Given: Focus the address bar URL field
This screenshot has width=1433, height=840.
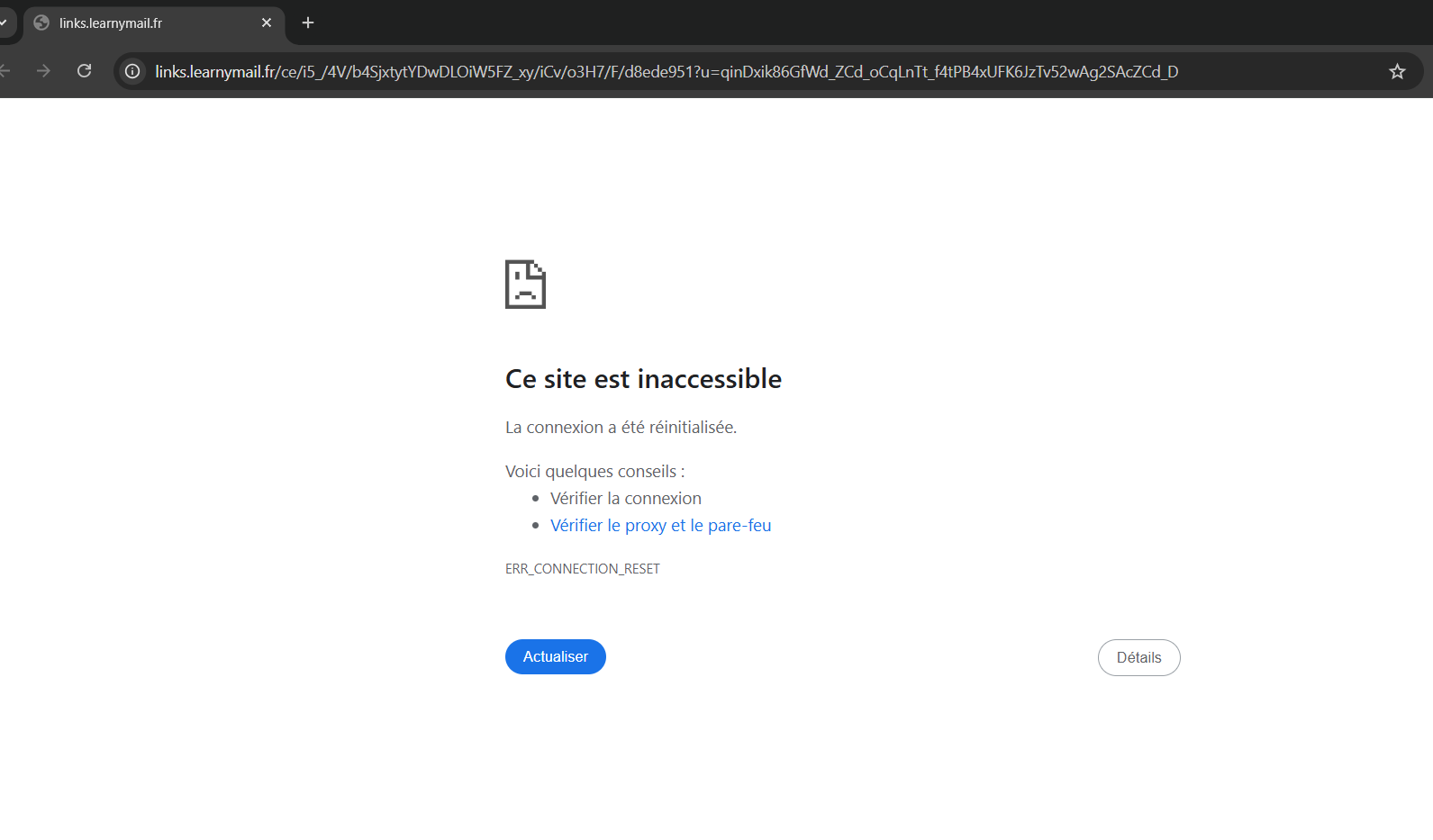Looking at the screenshot, I should point(667,72).
